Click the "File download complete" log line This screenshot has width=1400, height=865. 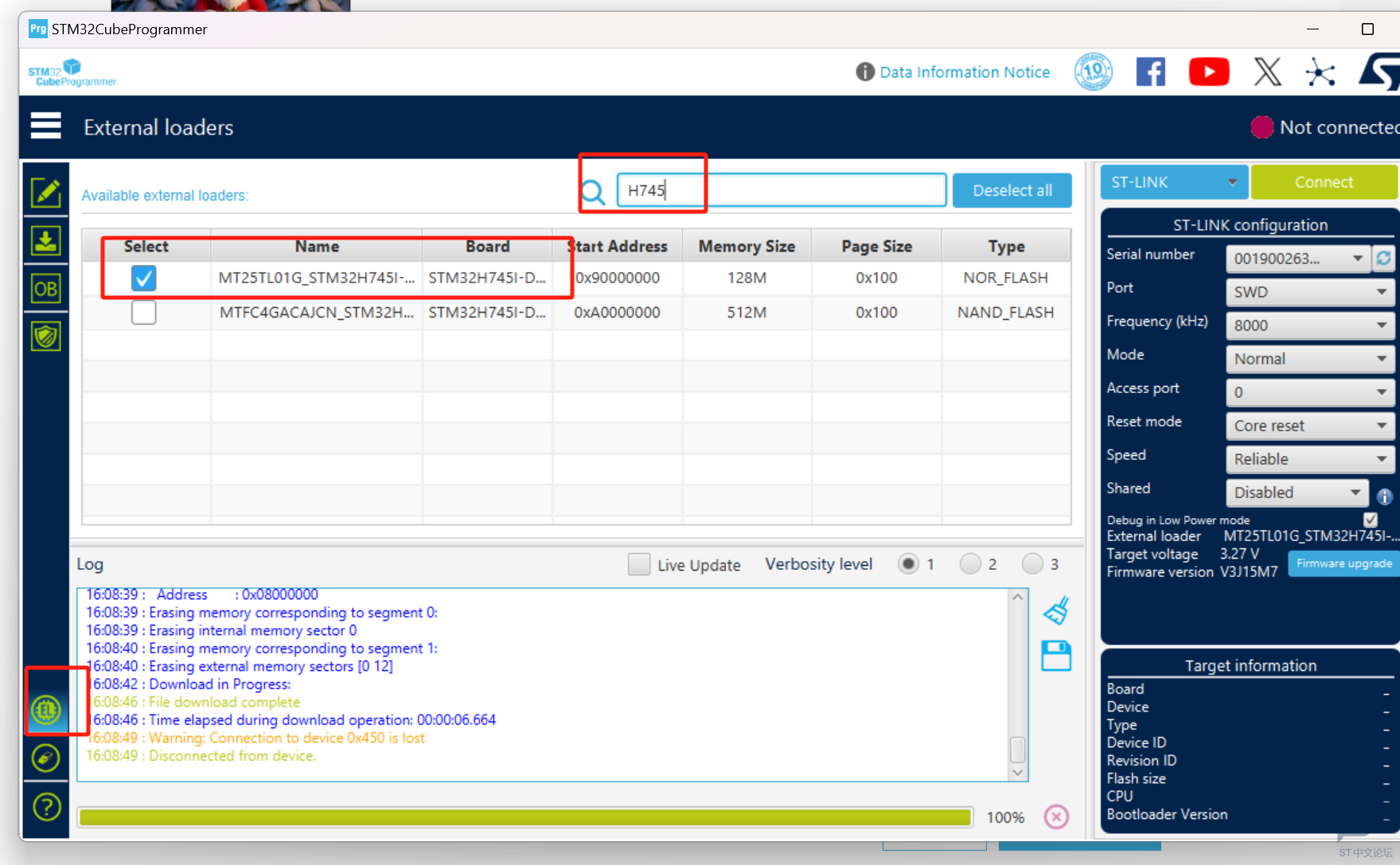pyautogui.click(x=193, y=703)
